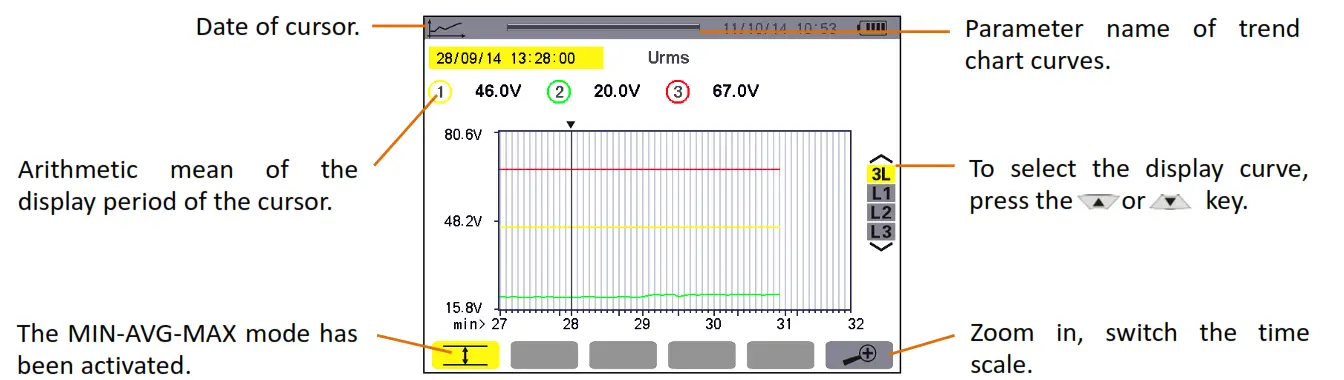The width and height of the screenshot is (1344, 380).
Task: Click the 30 minute label on time axis
Action: [713, 325]
